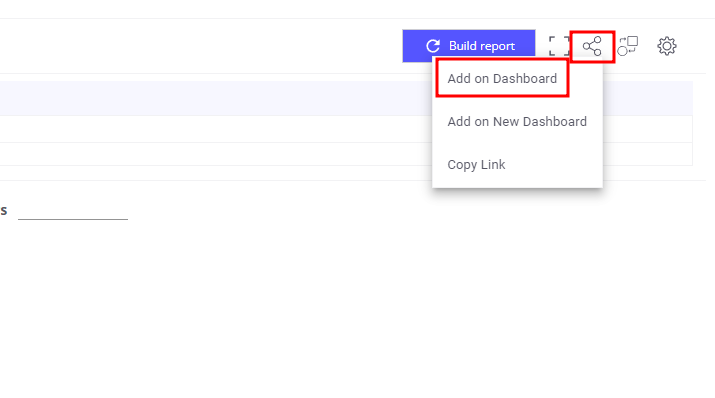Viewport: 715px width, 398px height.
Task: Choose Add on New Dashboard
Action: pos(517,121)
